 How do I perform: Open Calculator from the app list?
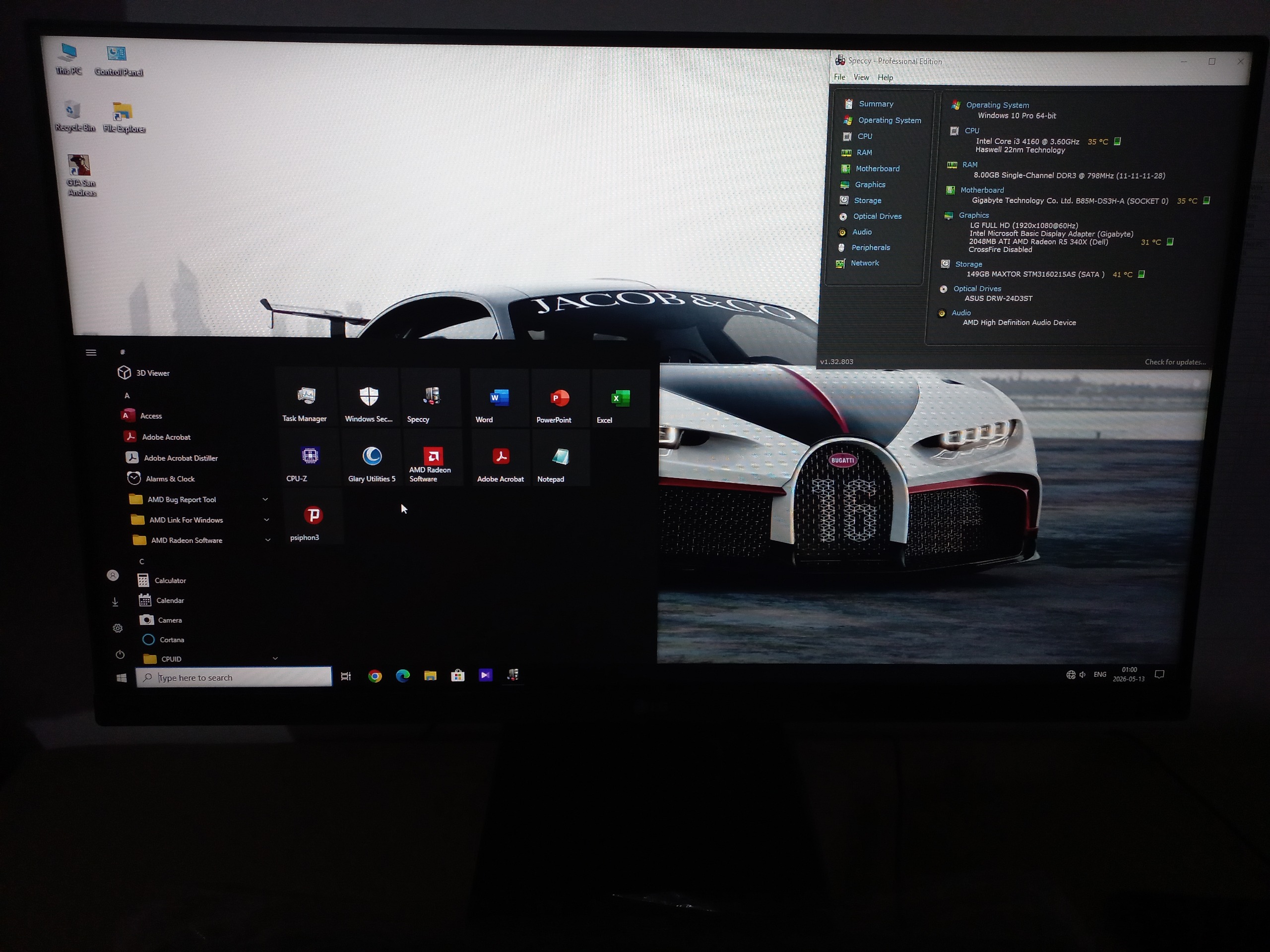click(162, 580)
